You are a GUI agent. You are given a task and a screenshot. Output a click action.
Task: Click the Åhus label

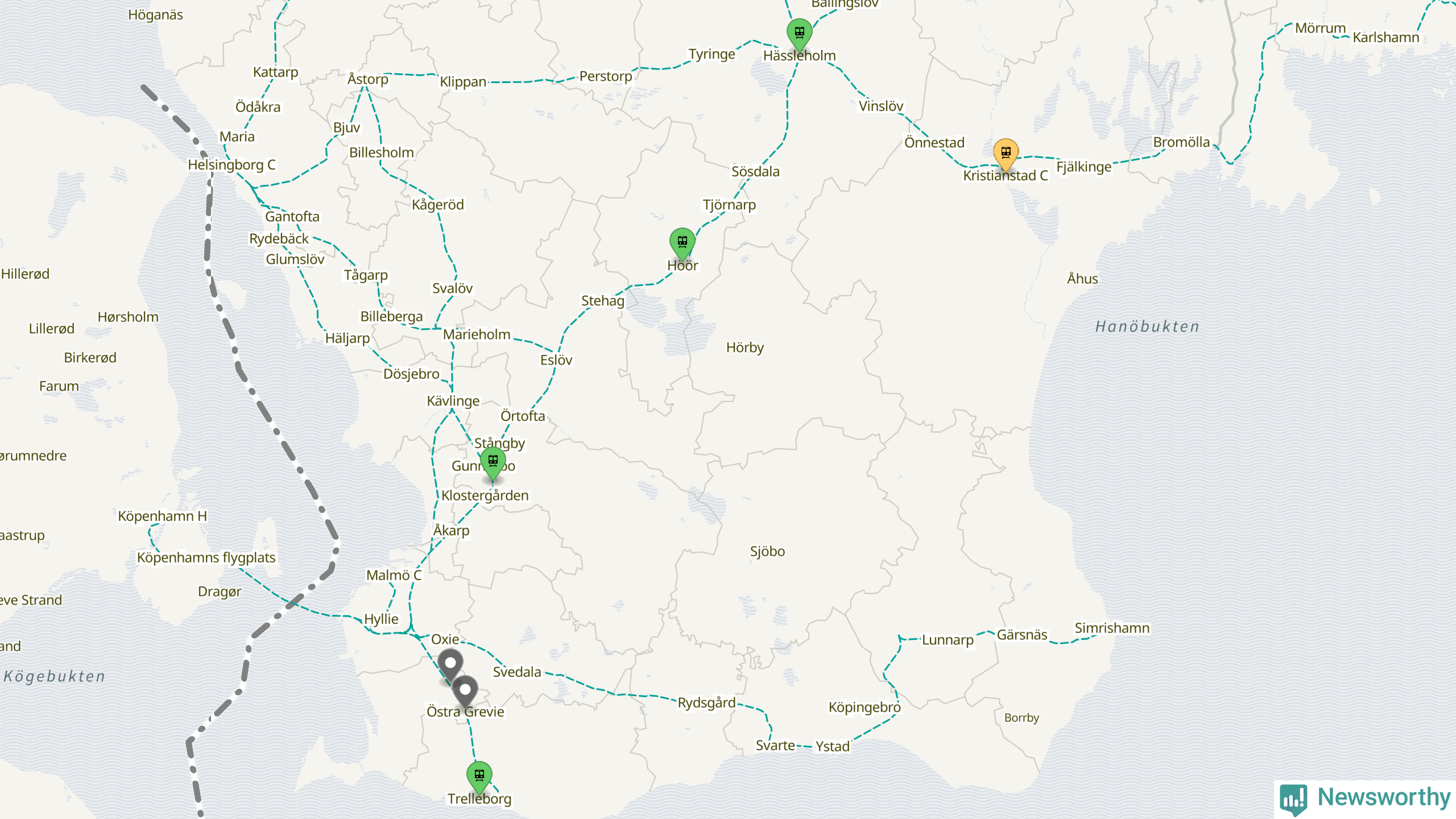tap(1082, 279)
